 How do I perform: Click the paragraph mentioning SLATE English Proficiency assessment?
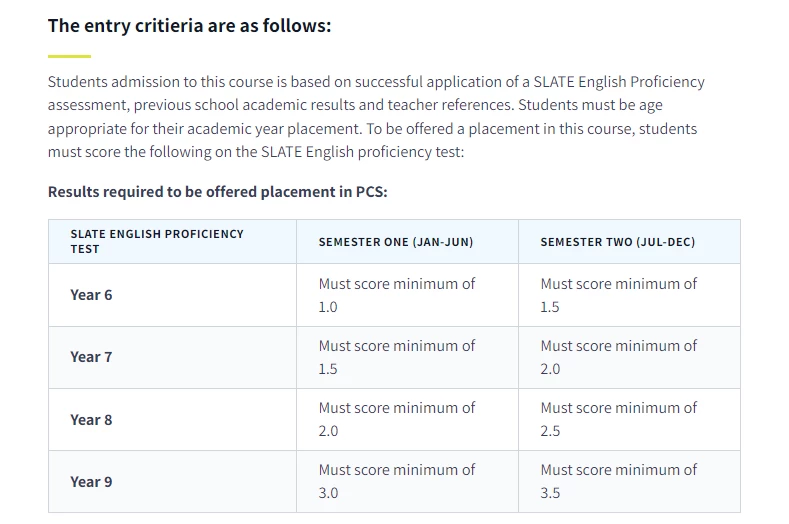click(x=376, y=117)
